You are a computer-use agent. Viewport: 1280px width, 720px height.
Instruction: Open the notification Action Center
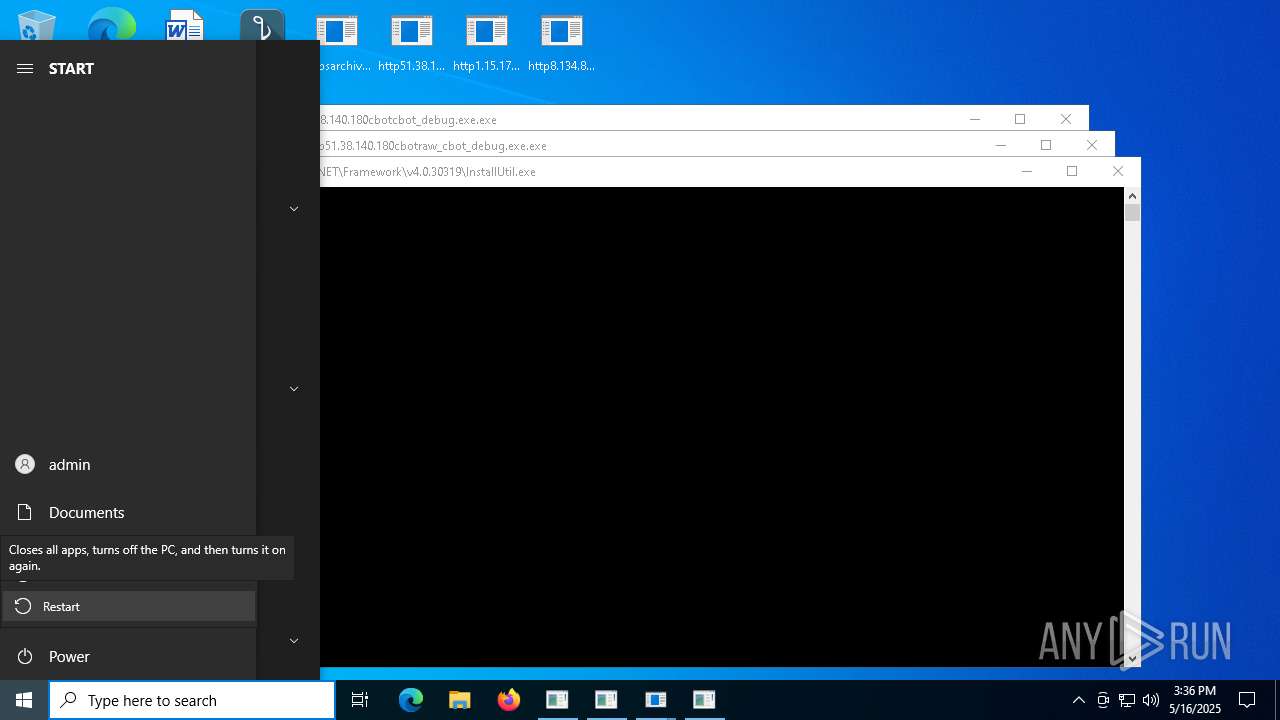click(1247, 700)
